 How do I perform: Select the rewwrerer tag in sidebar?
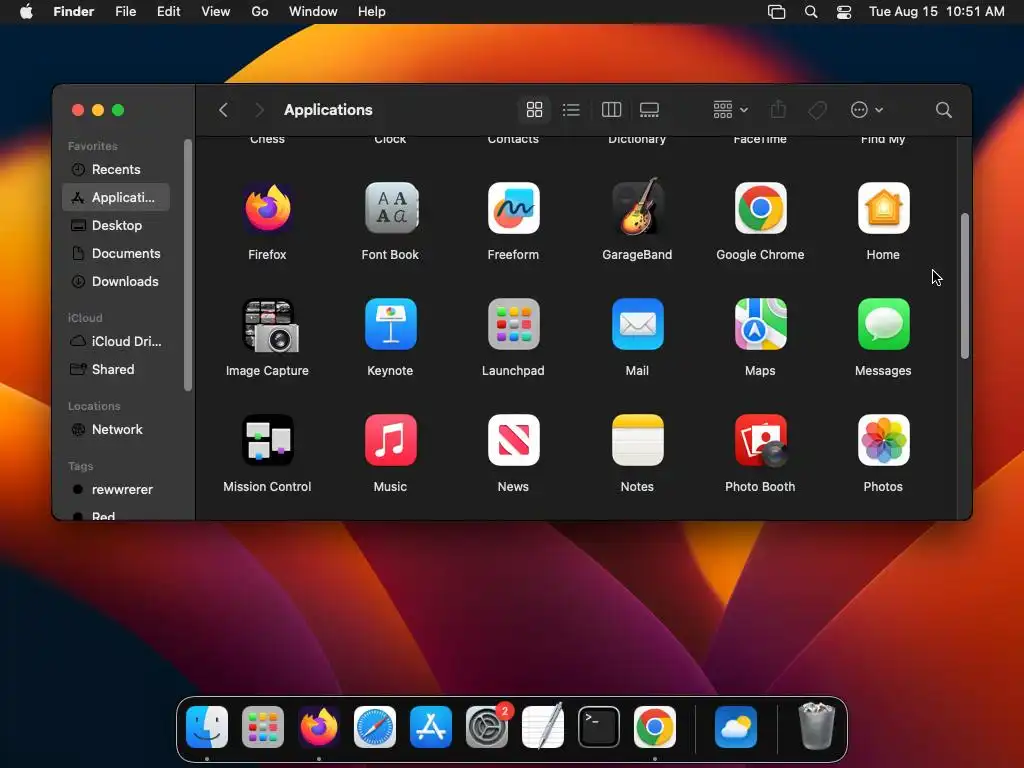(116, 490)
